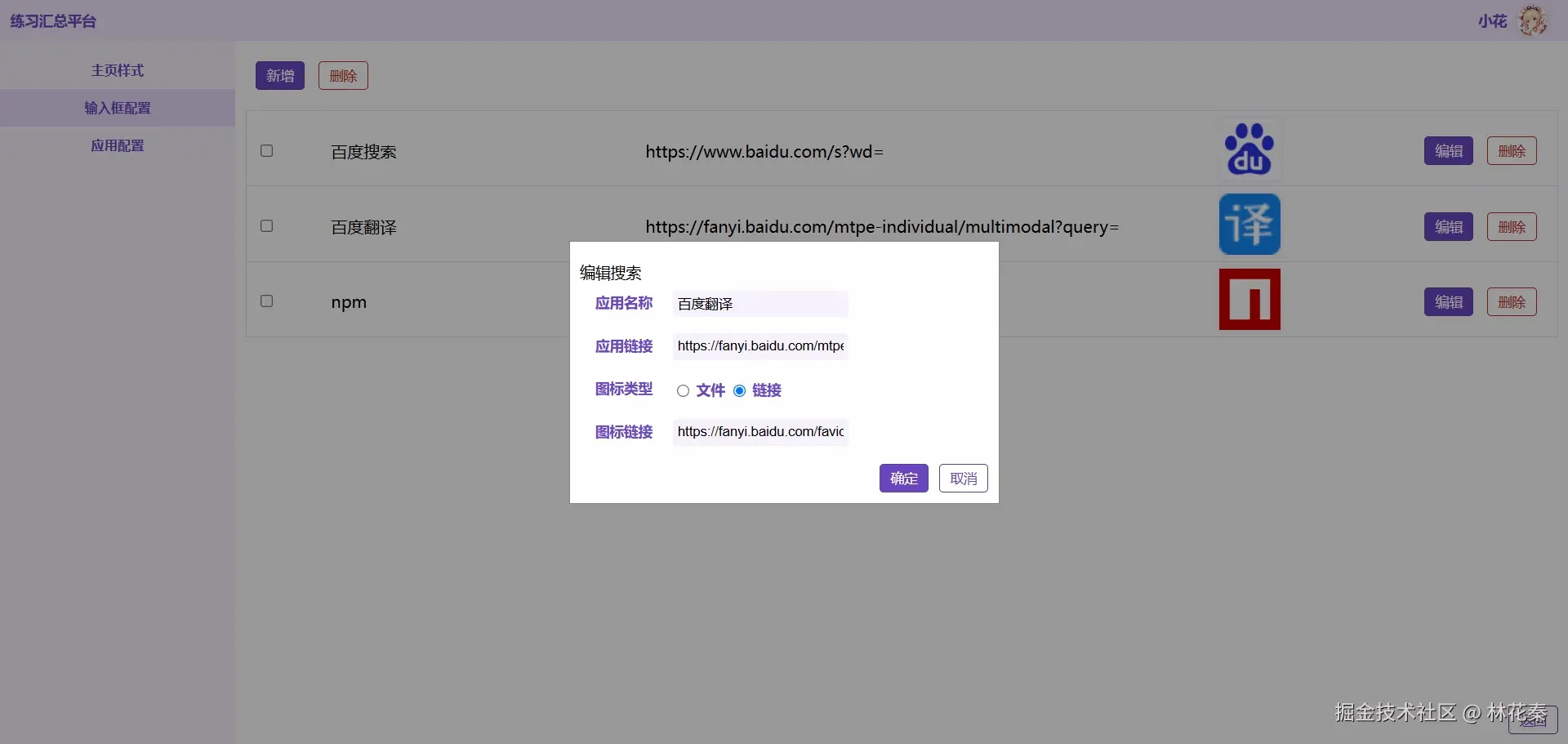The image size is (1568, 744).
Task: Check the npm row checkbox
Action: (x=265, y=301)
